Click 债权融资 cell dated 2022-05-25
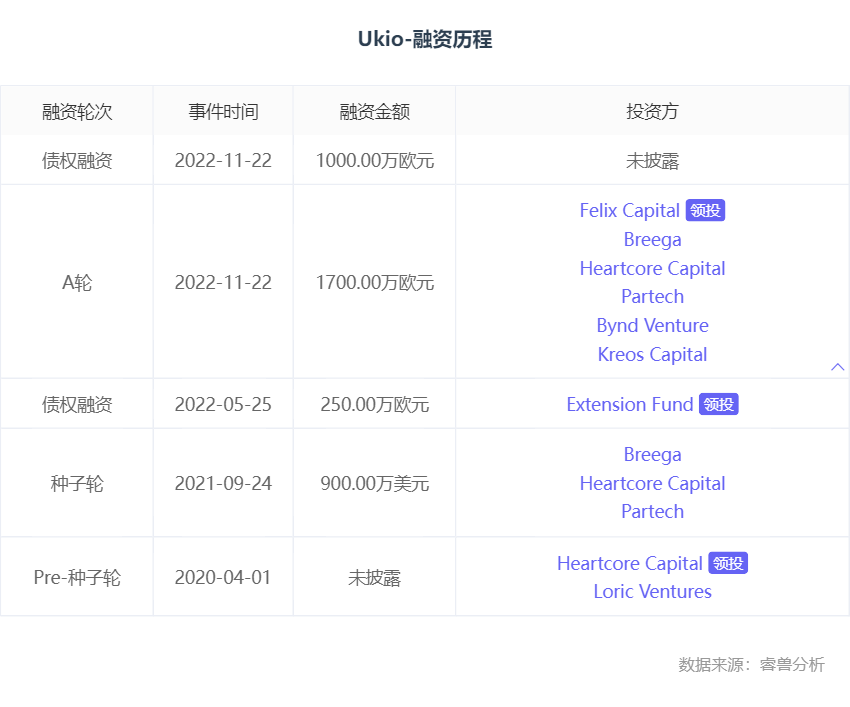Image resolution: width=850 pixels, height=707 pixels. [77, 404]
